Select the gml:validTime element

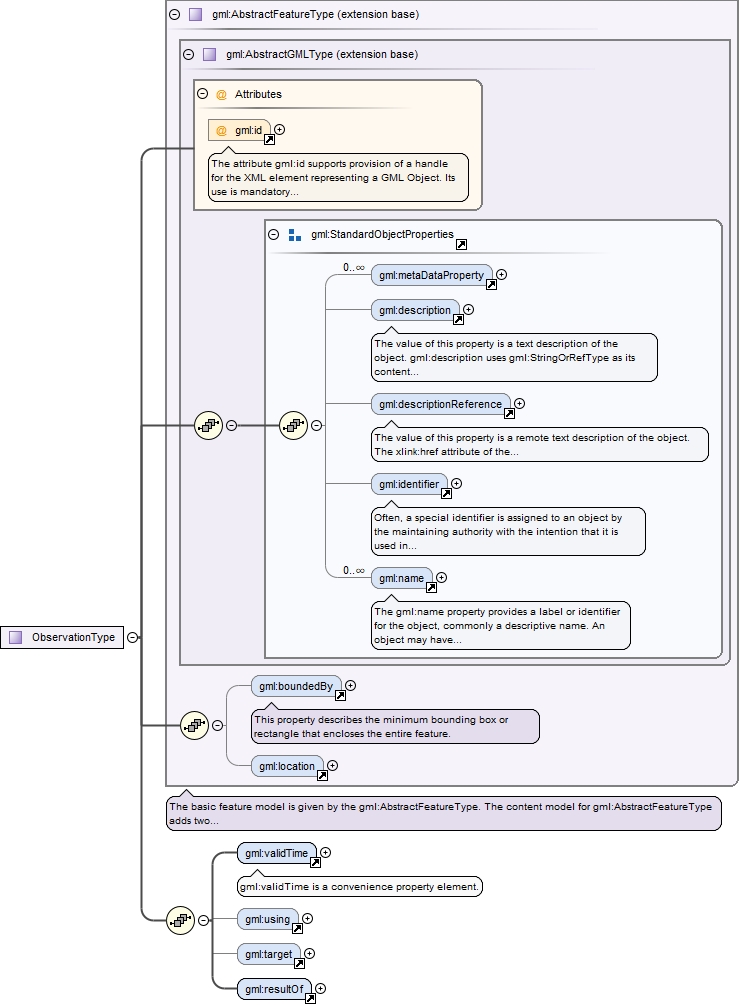[x=277, y=853]
